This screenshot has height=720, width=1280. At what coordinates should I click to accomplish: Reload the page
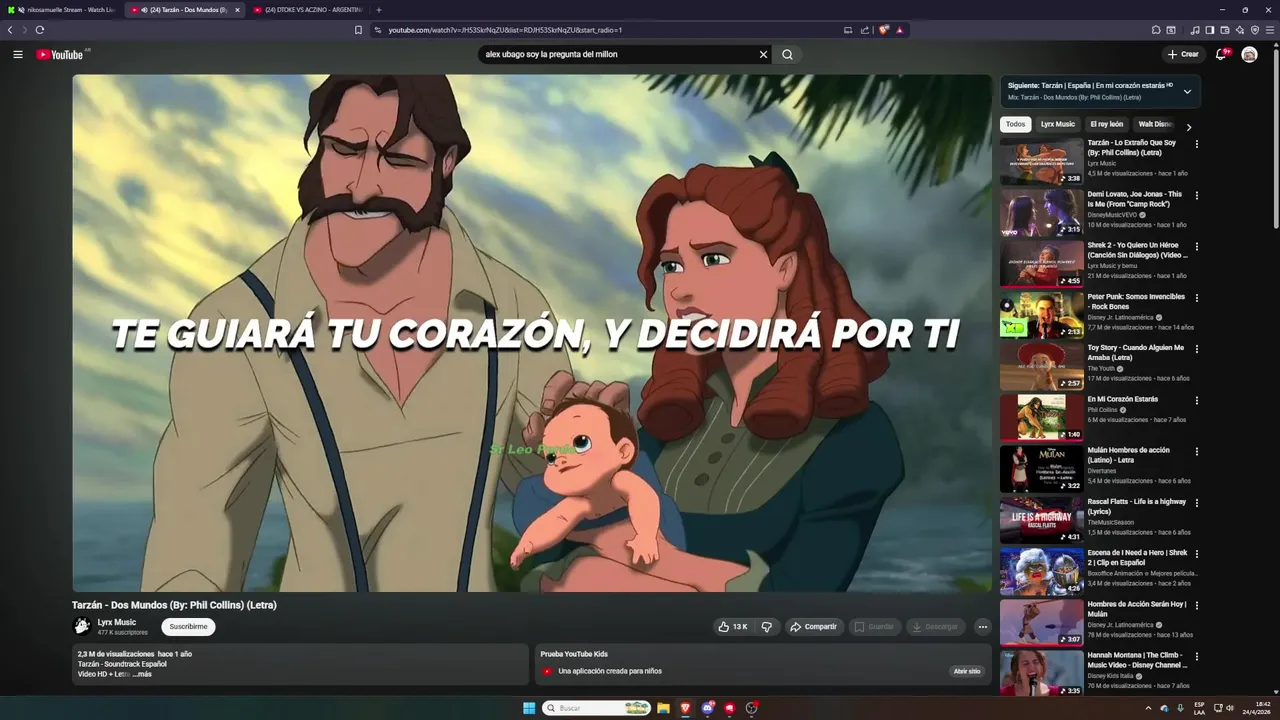pyautogui.click(x=40, y=30)
